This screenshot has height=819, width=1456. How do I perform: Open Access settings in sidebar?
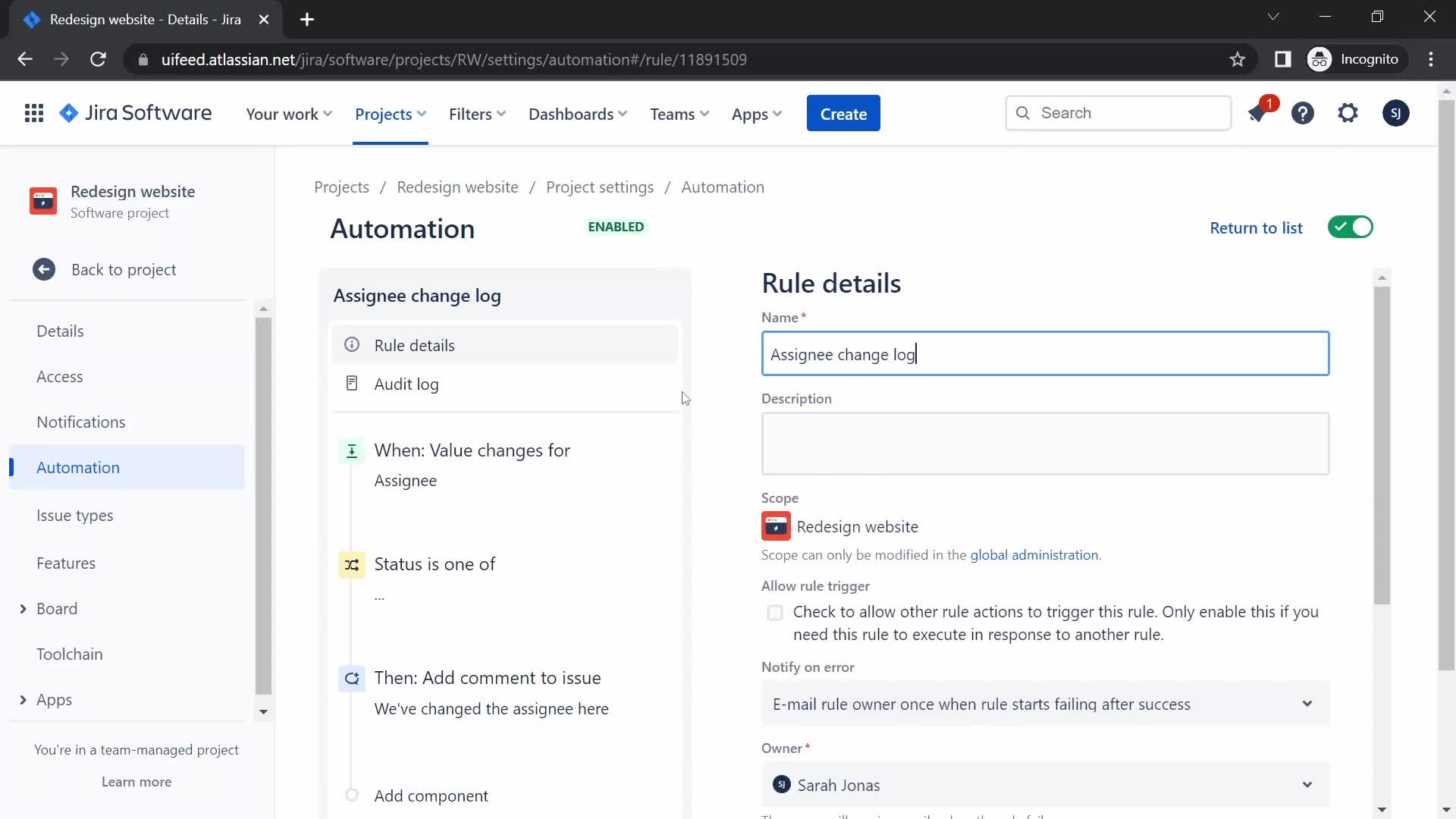click(x=60, y=377)
